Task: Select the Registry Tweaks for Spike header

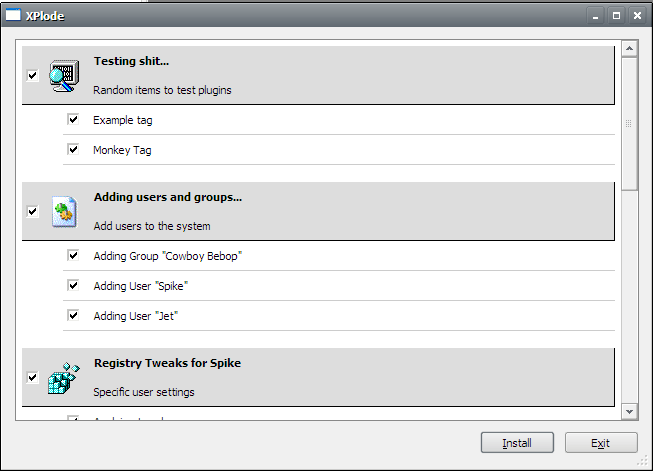Action: (318, 377)
